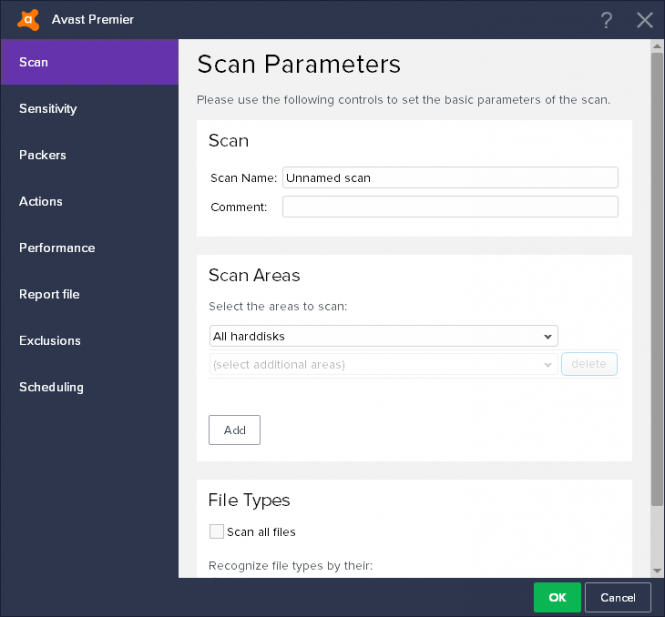Click the Avast logo icon
This screenshot has height=617, width=665.
[28, 20]
